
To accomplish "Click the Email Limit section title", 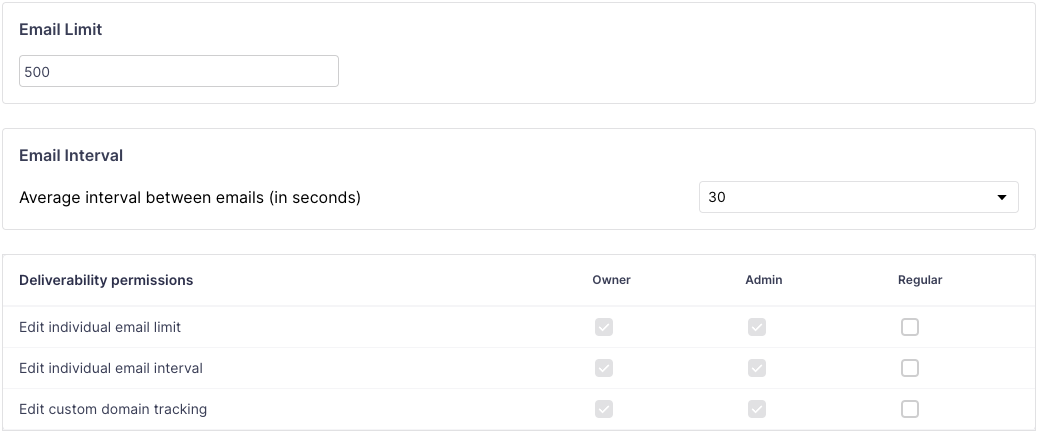I will click(x=61, y=30).
